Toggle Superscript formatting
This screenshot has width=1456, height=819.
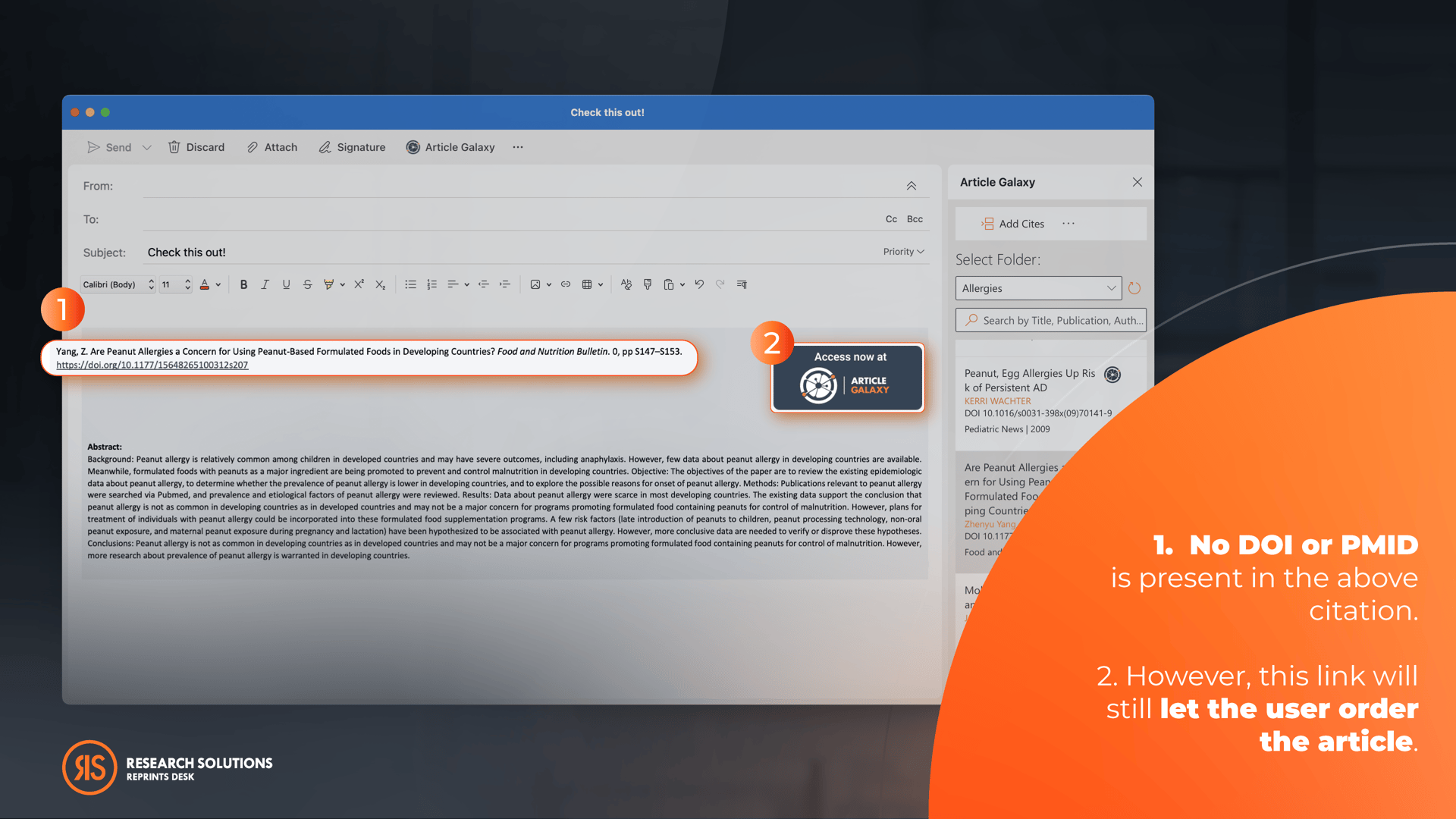tap(359, 284)
